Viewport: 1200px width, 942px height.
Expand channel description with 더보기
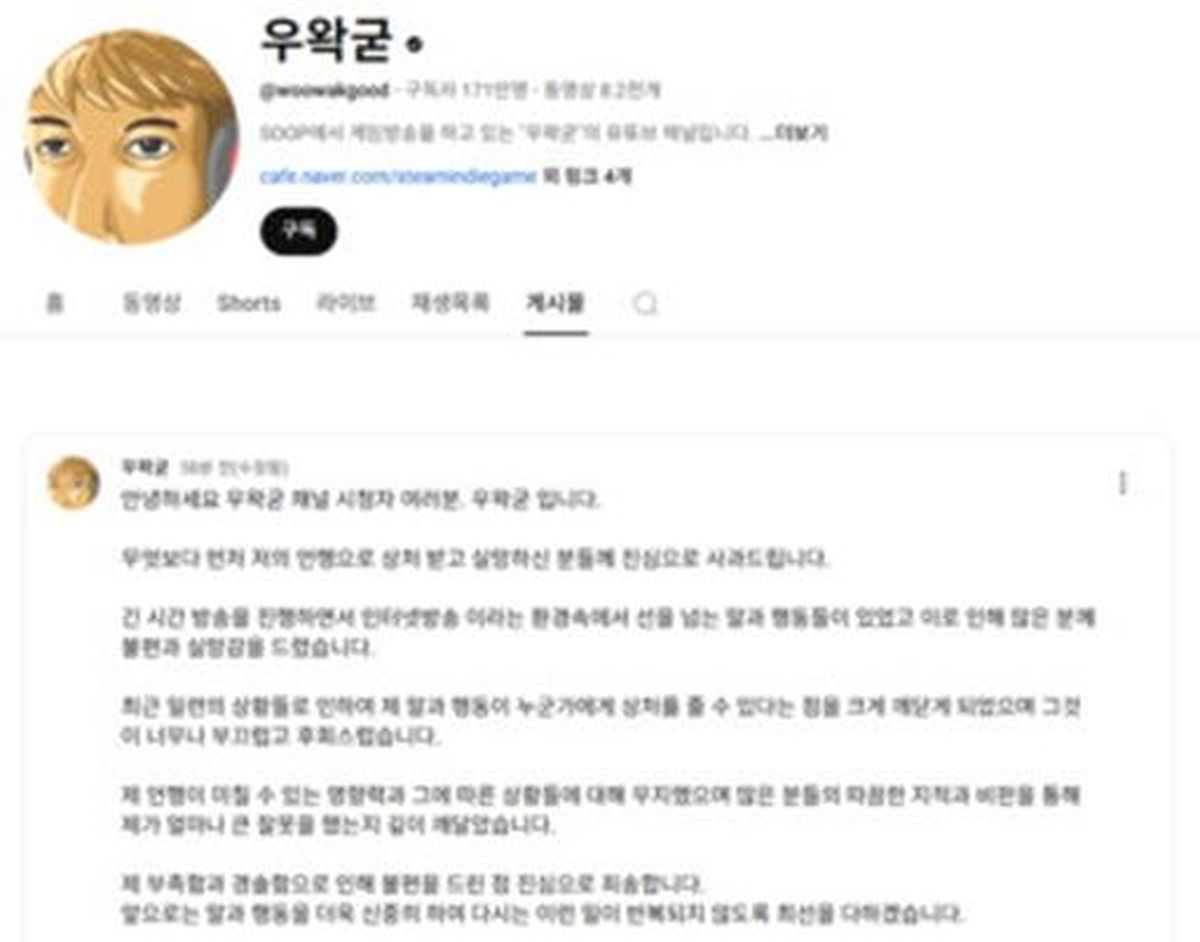[797, 132]
